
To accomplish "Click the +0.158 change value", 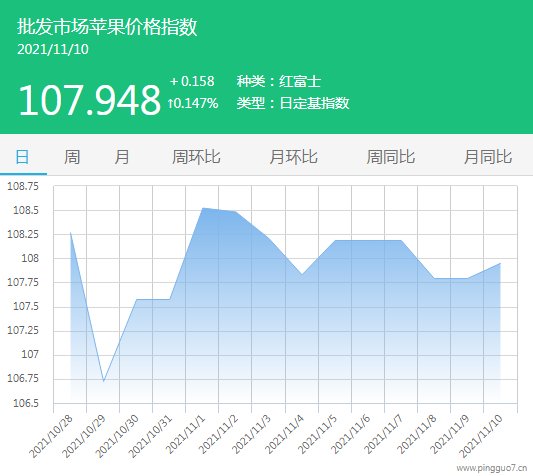I will [192, 81].
